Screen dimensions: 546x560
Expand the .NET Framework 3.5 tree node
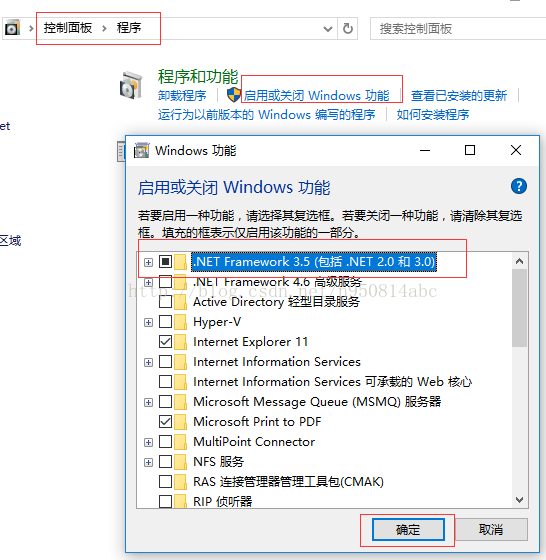click(148, 262)
